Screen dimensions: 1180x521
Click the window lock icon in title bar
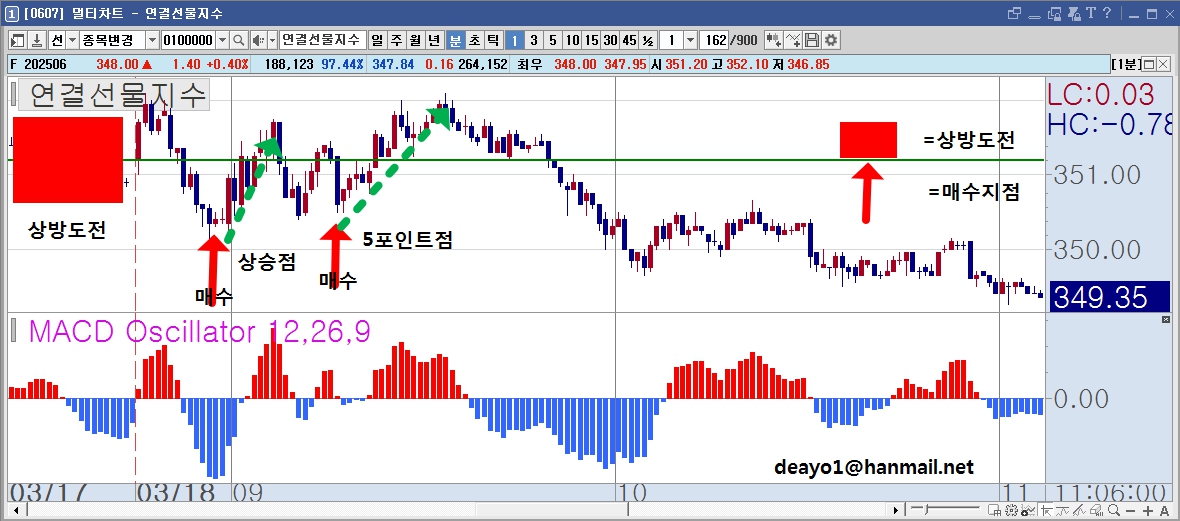click(x=1054, y=14)
